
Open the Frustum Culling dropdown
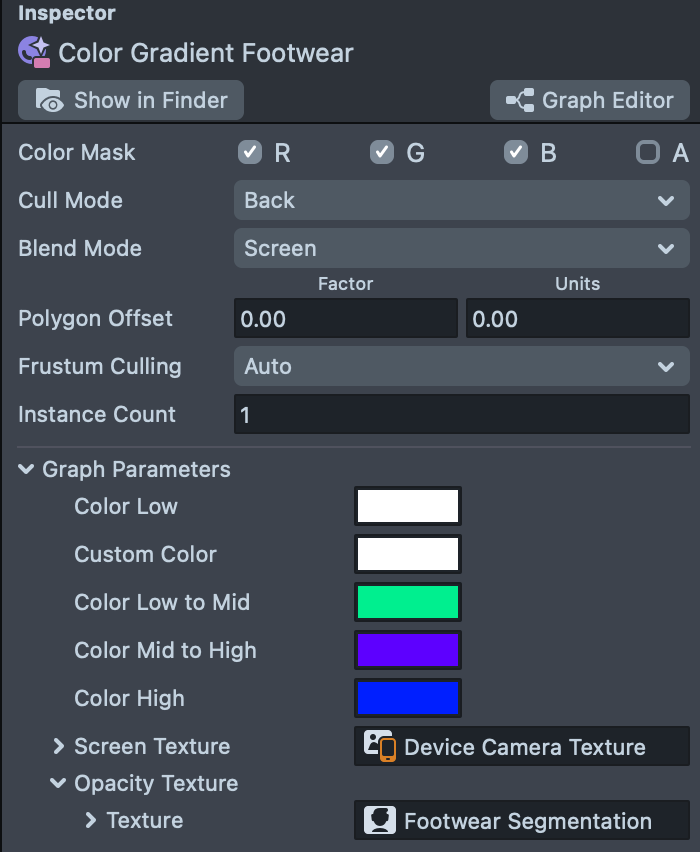click(x=461, y=366)
